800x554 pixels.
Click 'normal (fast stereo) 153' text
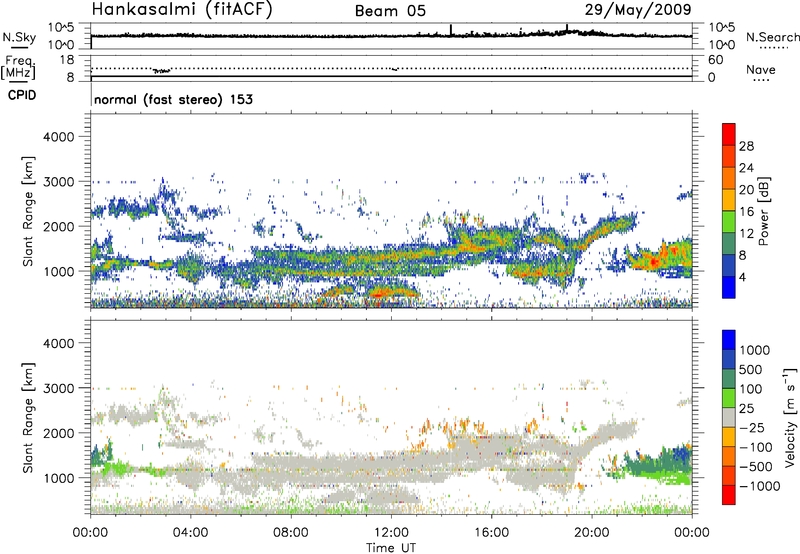173,100
